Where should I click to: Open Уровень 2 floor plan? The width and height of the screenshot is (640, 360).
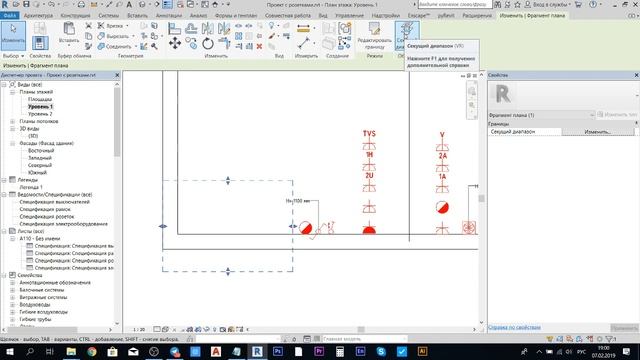[40, 114]
